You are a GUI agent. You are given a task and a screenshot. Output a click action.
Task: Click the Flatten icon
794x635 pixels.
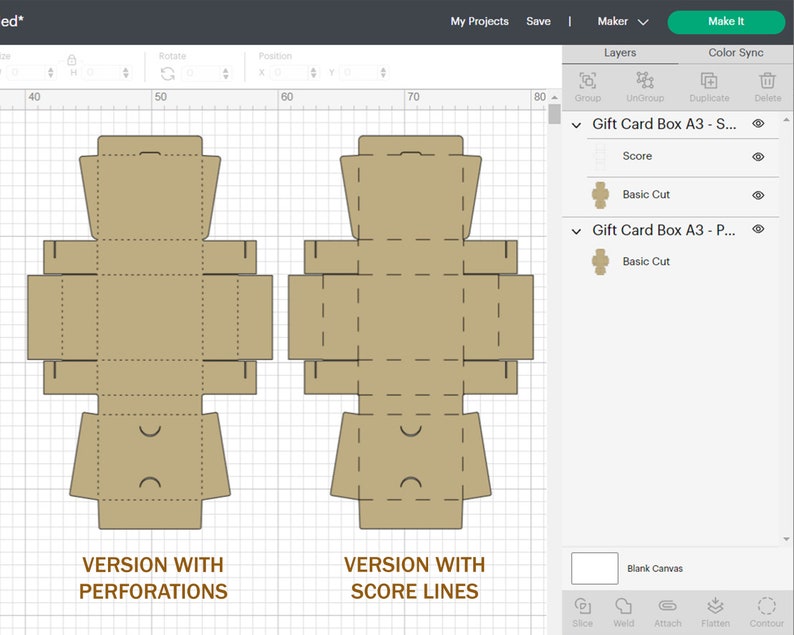[x=715, y=605]
